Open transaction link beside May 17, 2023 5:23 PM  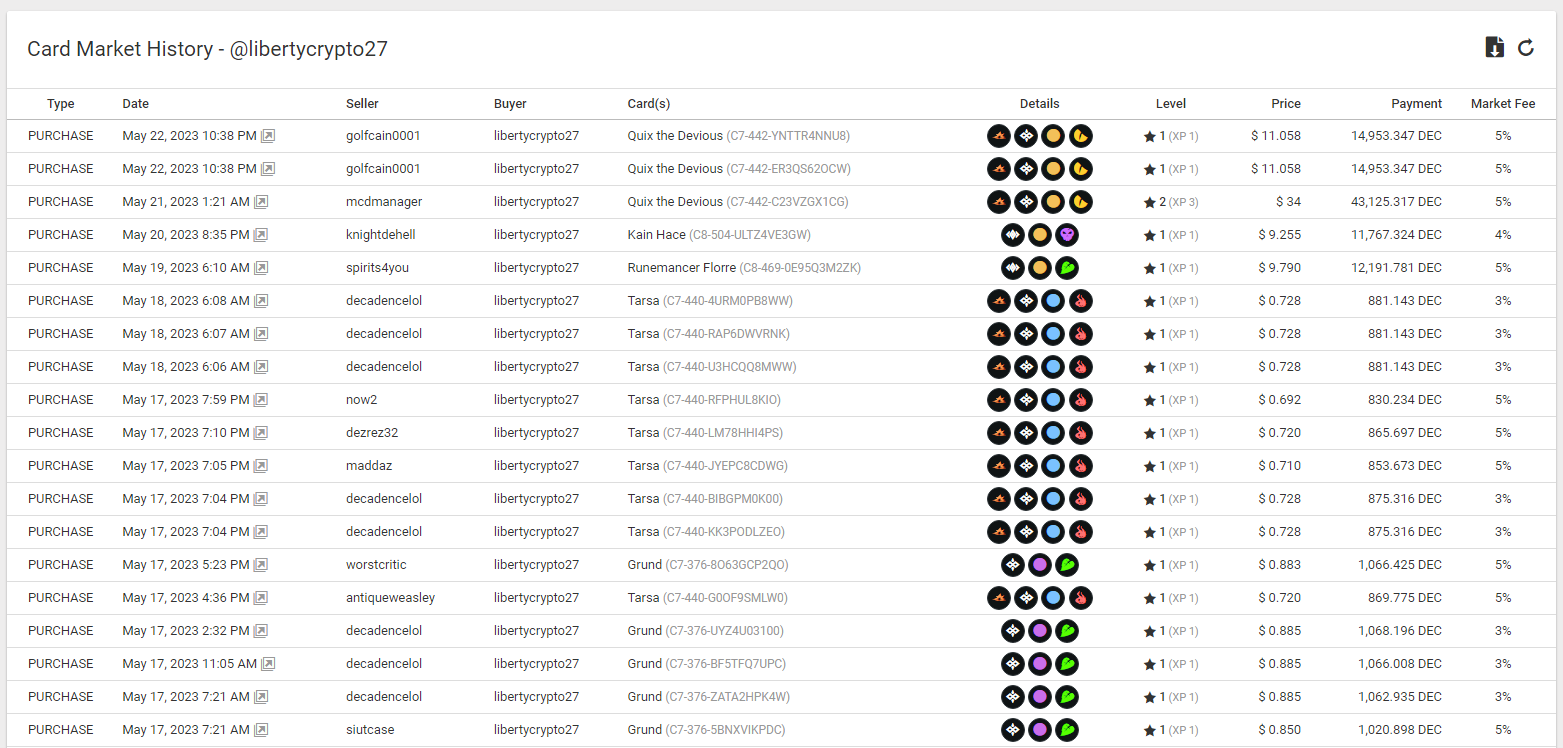pos(261,565)
